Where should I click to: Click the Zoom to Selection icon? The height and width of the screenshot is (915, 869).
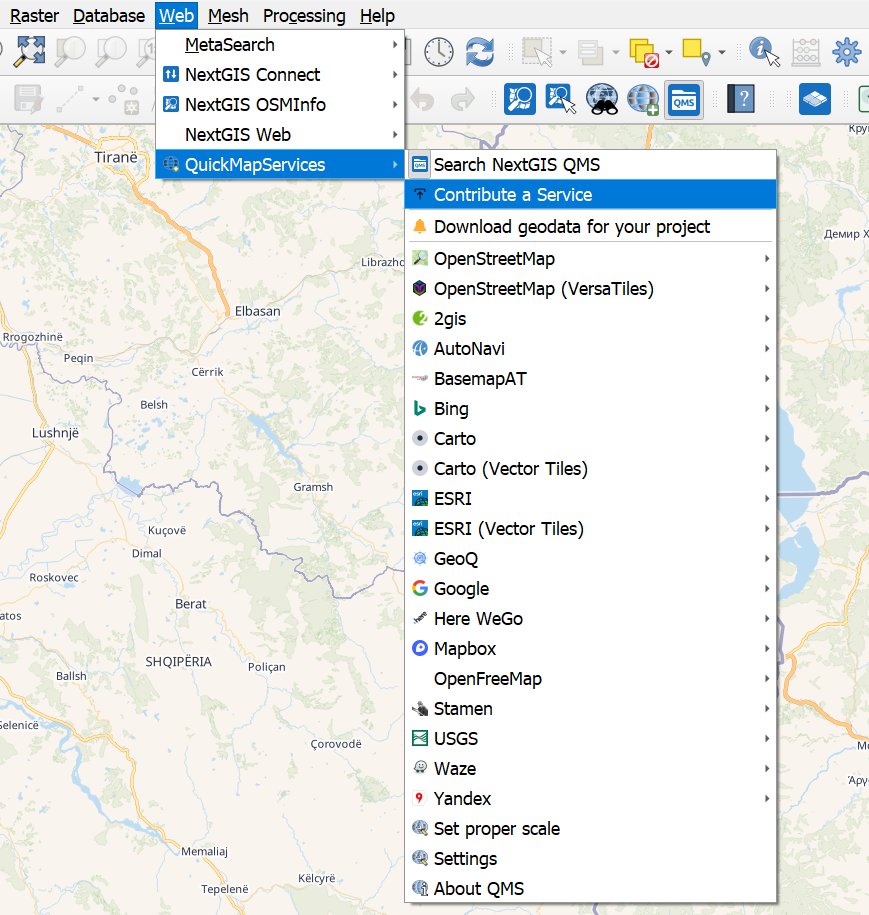pos(71,51)
